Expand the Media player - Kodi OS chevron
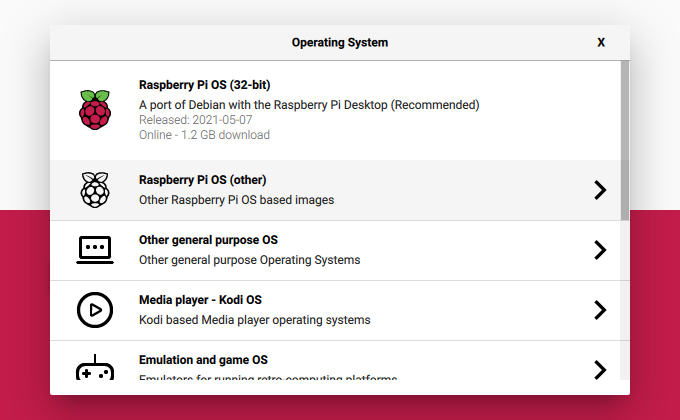 point(600,310)
